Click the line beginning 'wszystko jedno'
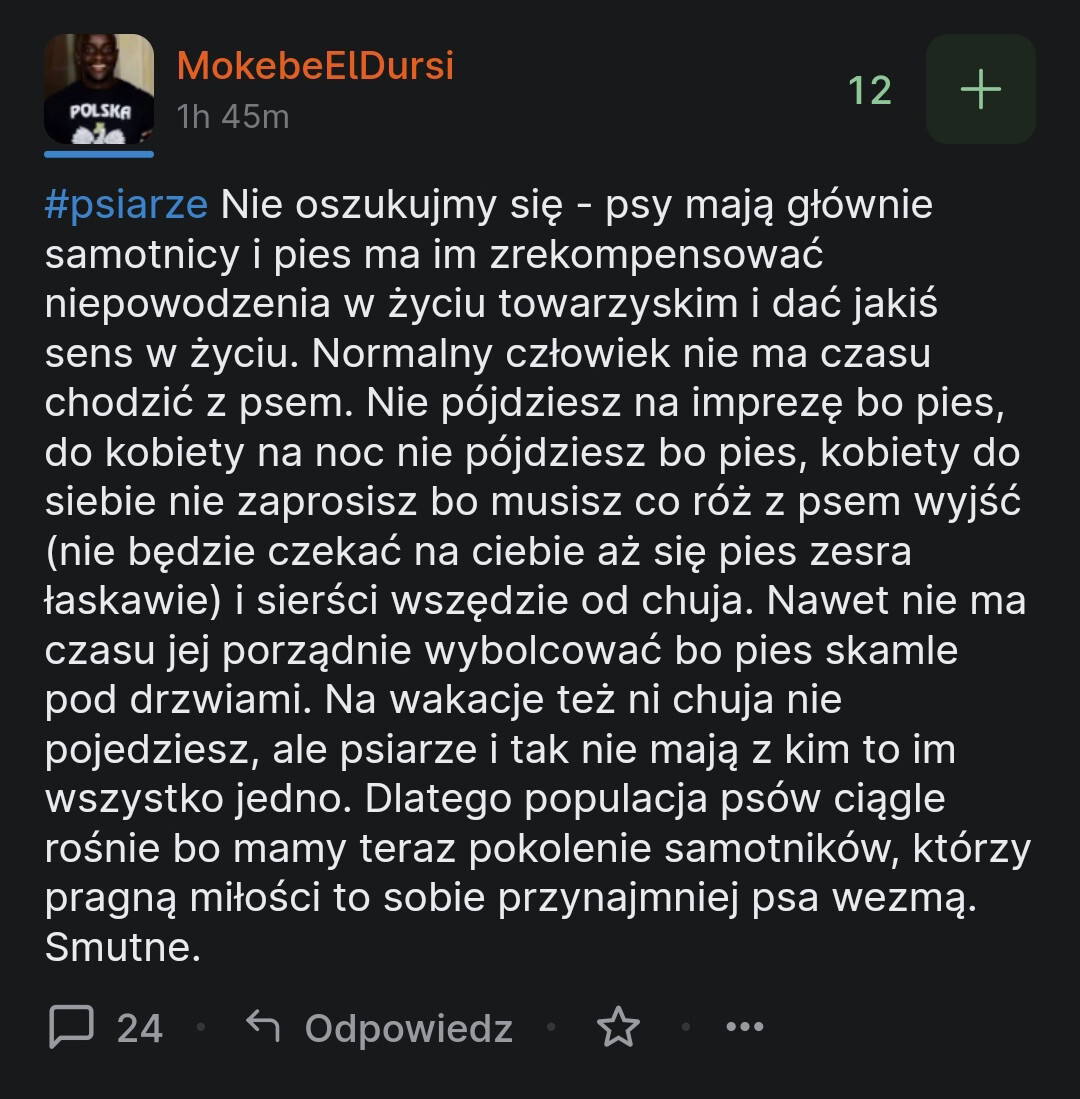Image resolution: width=1080 pixels, height=1099 pixels. (x=495, y=799)
